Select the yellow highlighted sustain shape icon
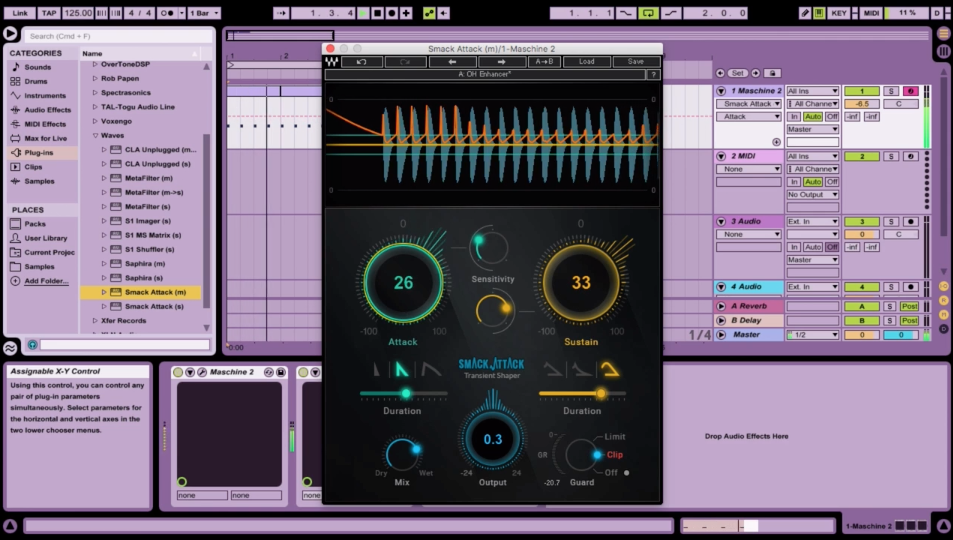This screenshot has width=953, height=540. pyautogui.click(x=610, y=369)
